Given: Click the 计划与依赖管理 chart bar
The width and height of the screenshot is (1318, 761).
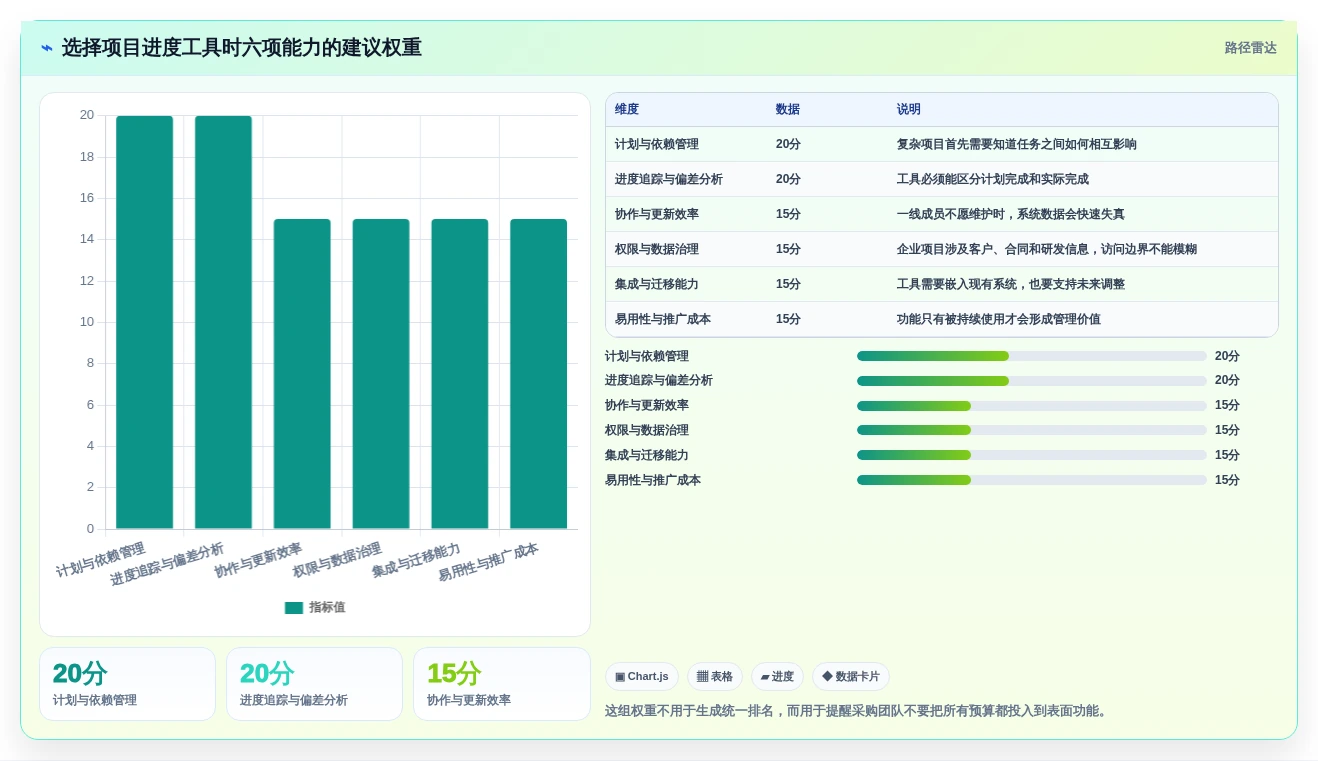Looking at the screenshot, I should coord(144,322).
